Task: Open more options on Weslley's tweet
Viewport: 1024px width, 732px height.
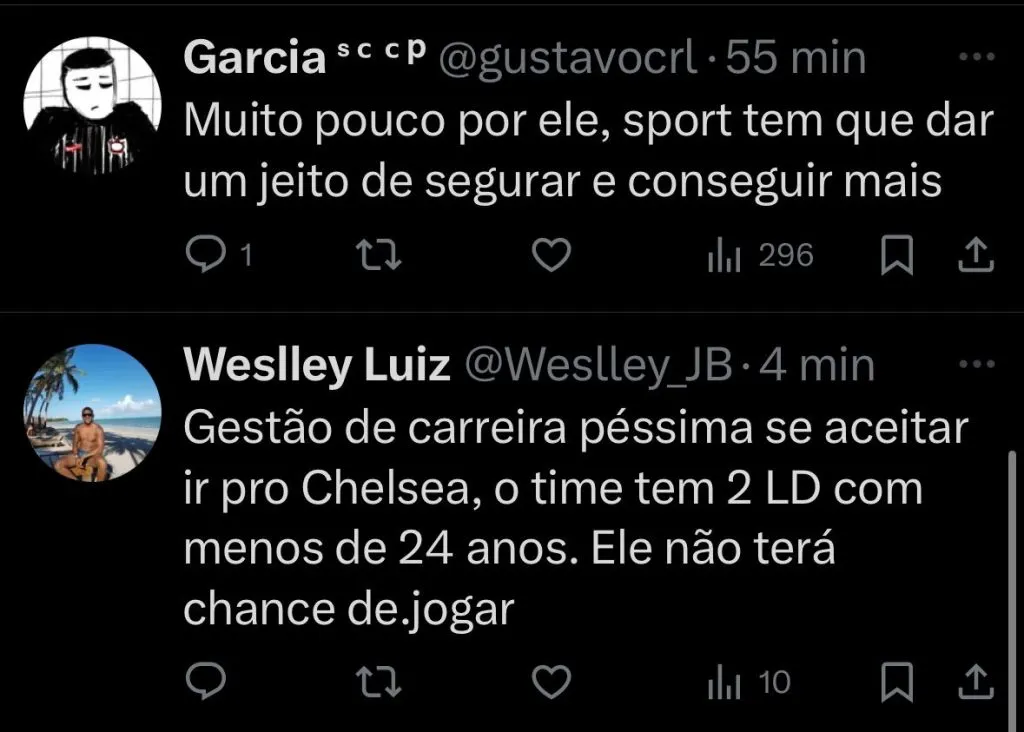Action: 971,365
